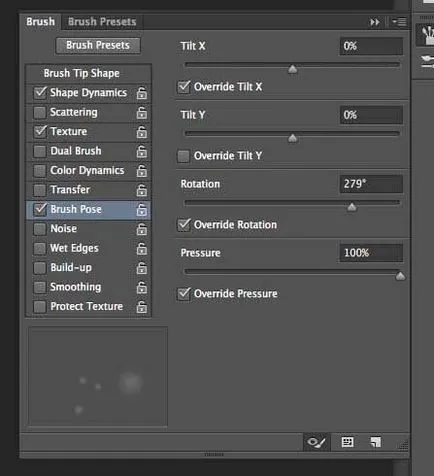Toggle the lock icon beside Protect Texture
This screenshot has width=434, height=476.
click(142, 307)
